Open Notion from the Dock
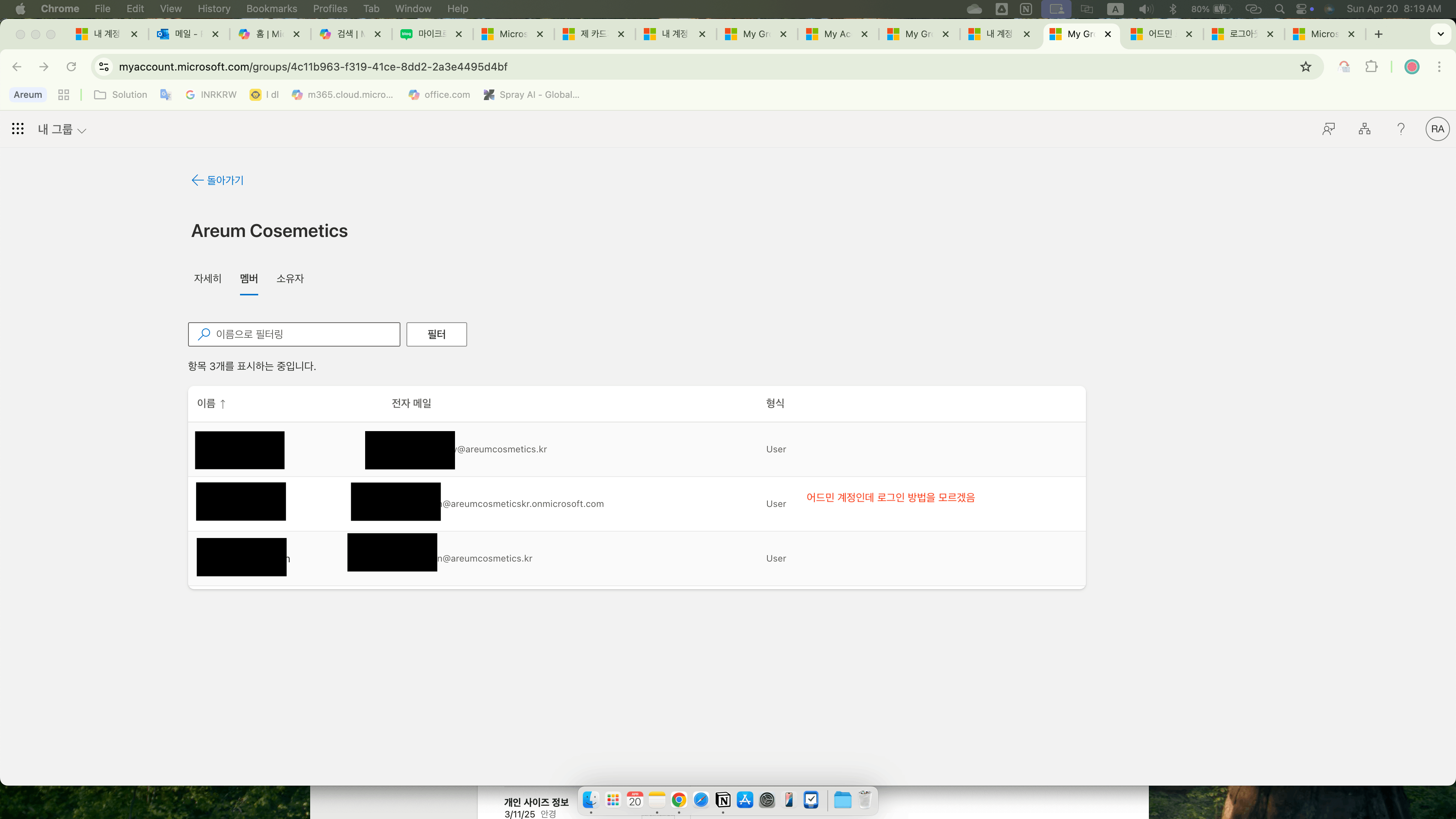1456x819 pixels. click(723, 800)
